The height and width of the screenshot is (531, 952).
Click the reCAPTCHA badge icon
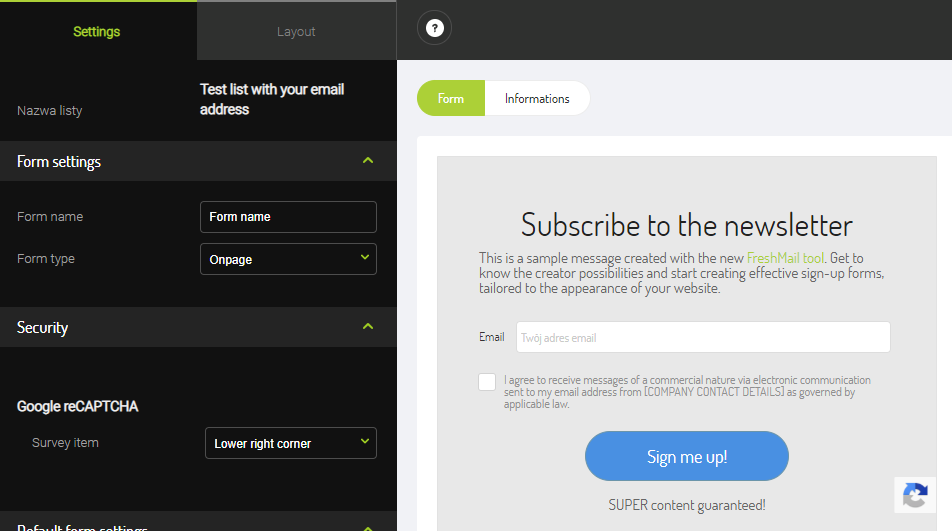point(914,495)
